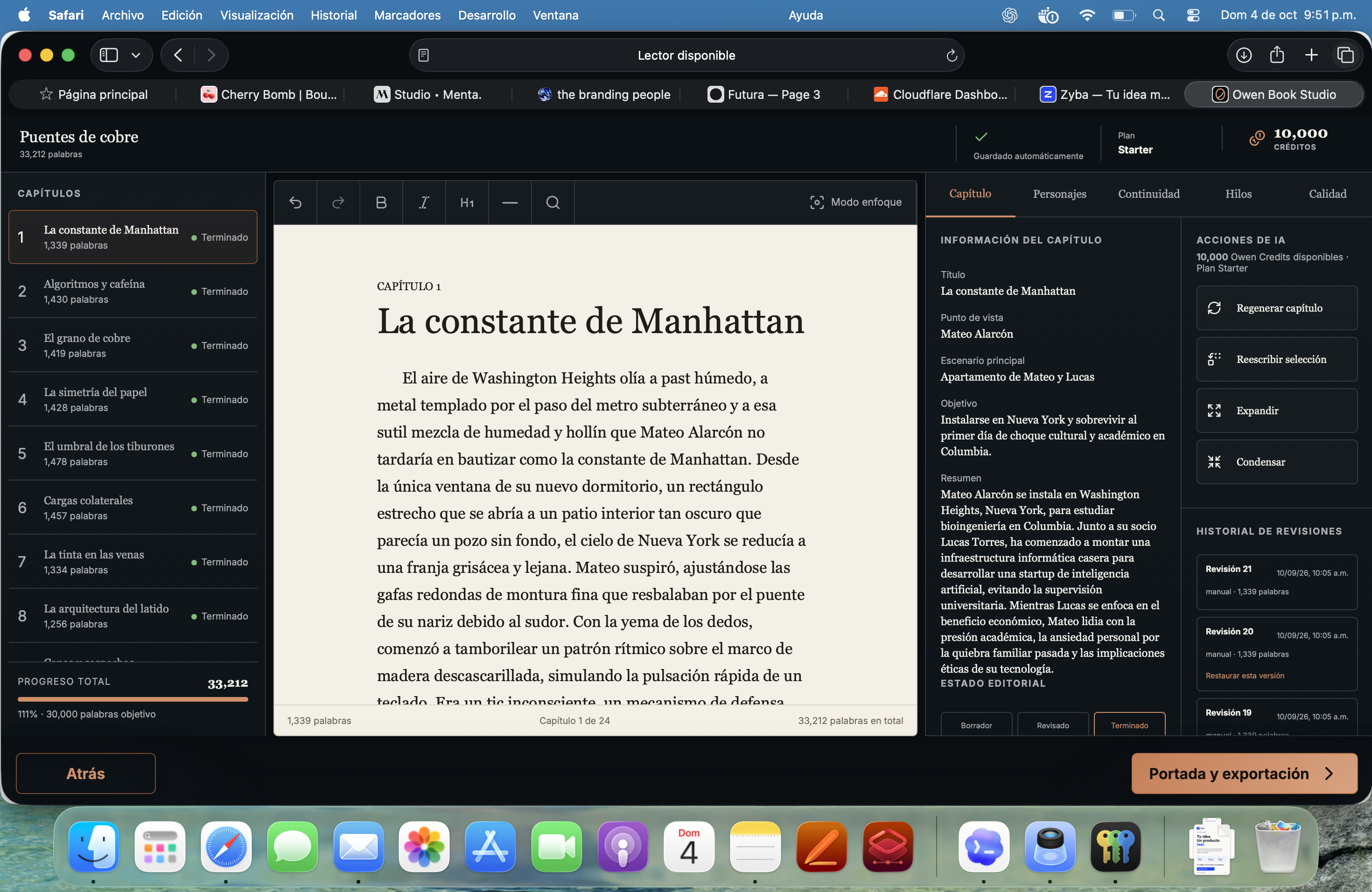This screenshot has width=1372, height=892.
Task: Click the Owen credits coin icon
Action: (x=1257, y=138)
